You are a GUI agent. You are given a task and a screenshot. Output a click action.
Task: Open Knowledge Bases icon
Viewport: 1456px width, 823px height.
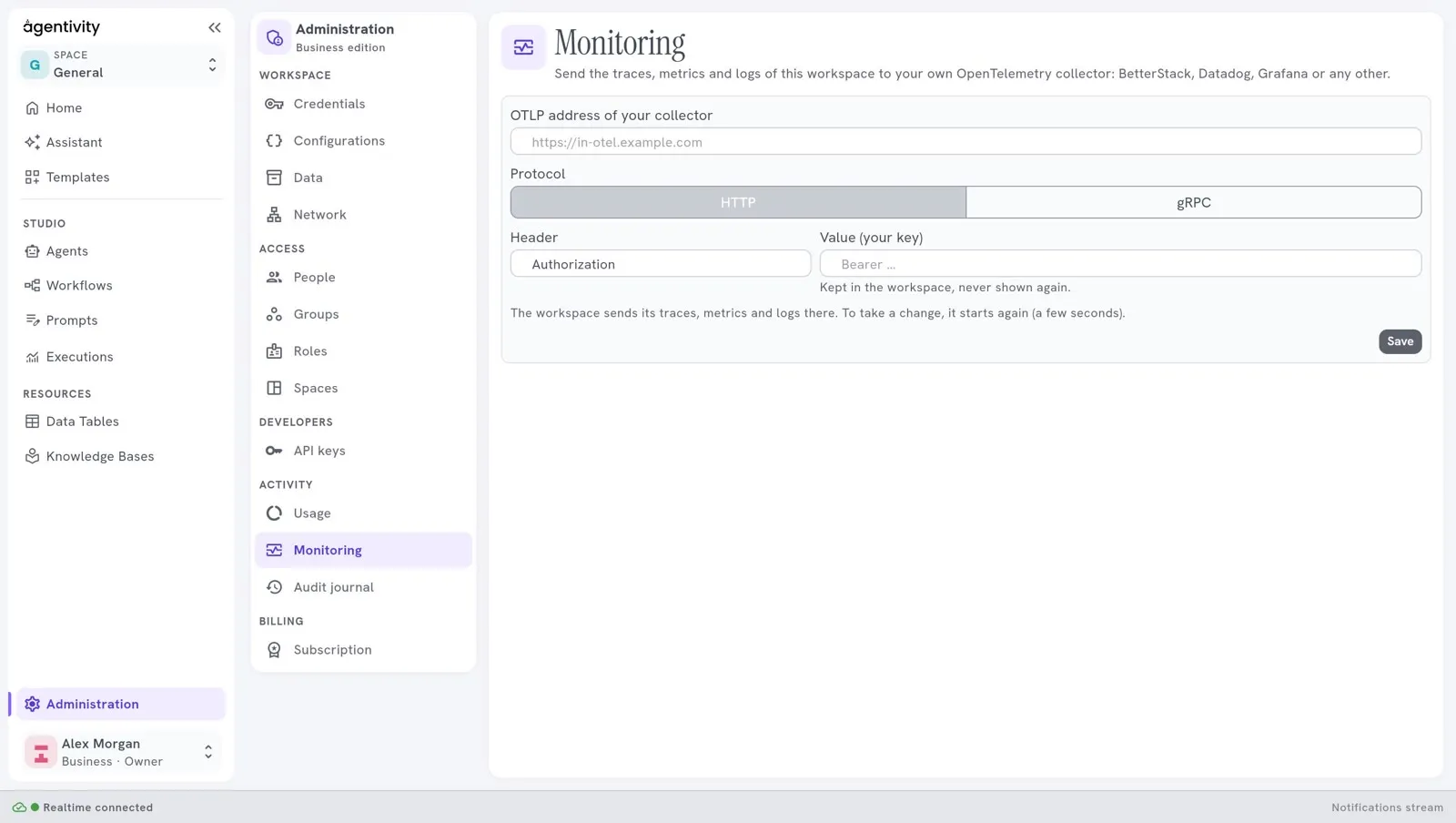pyautogui.click(x=32, y=456)
